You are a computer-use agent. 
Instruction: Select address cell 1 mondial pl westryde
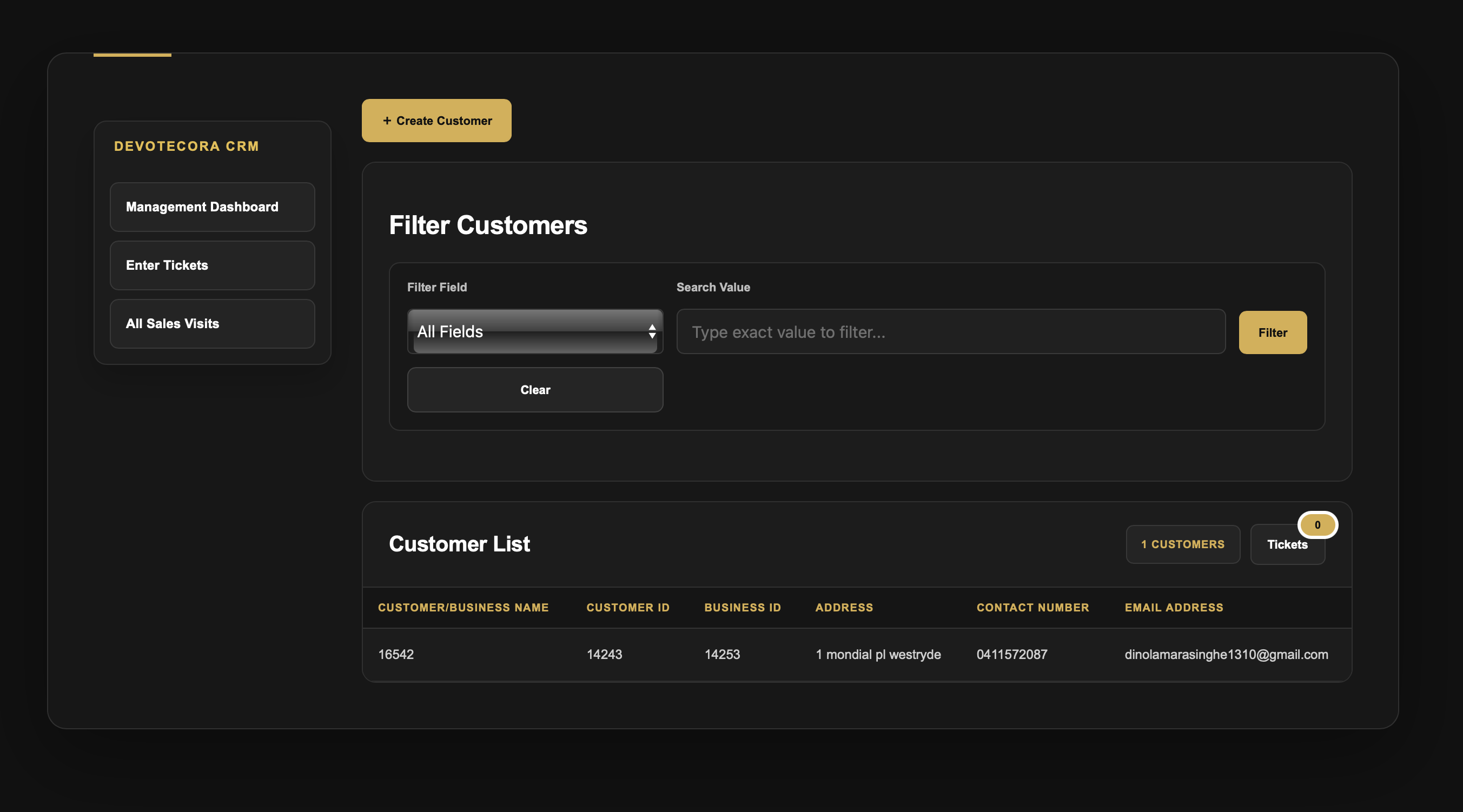click(878, 654)
